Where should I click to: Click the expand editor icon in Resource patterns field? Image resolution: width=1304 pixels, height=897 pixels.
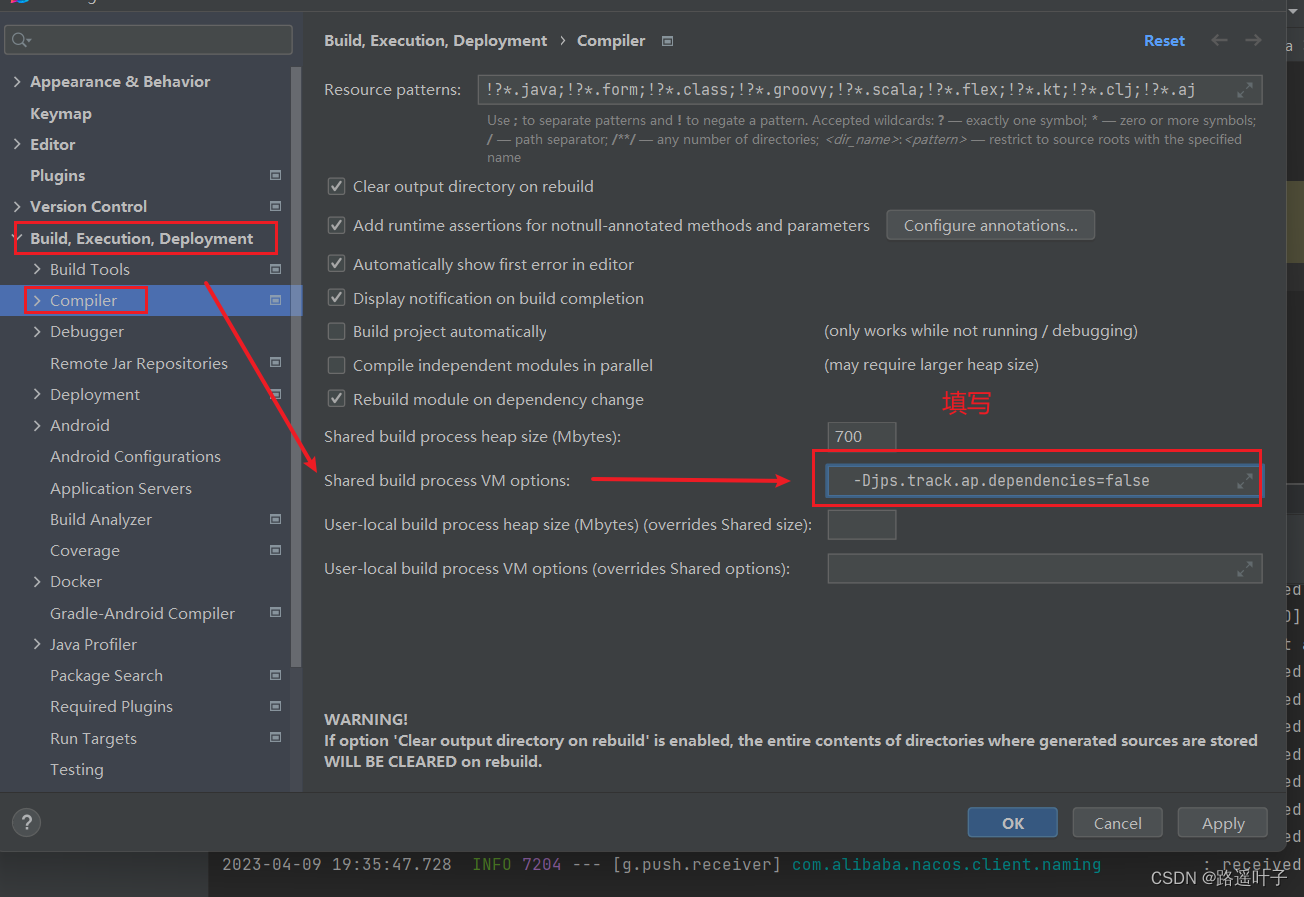pyautogui.click(x=1245, y=89)
